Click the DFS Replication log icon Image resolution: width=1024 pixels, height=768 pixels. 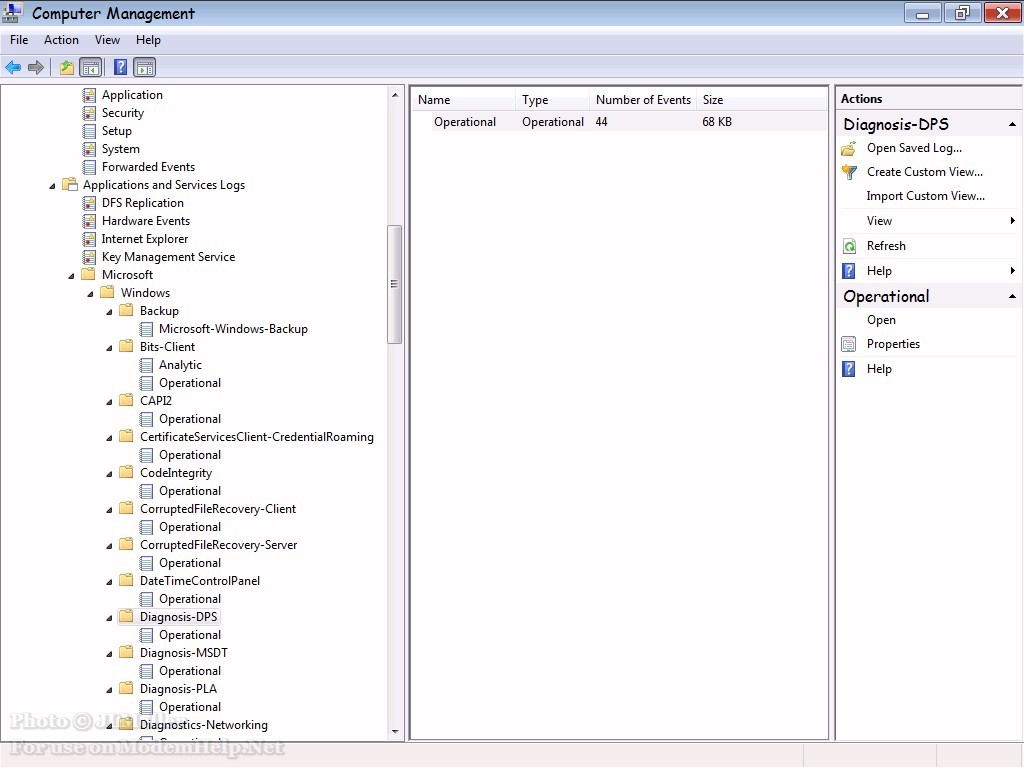tap(89, 203)
